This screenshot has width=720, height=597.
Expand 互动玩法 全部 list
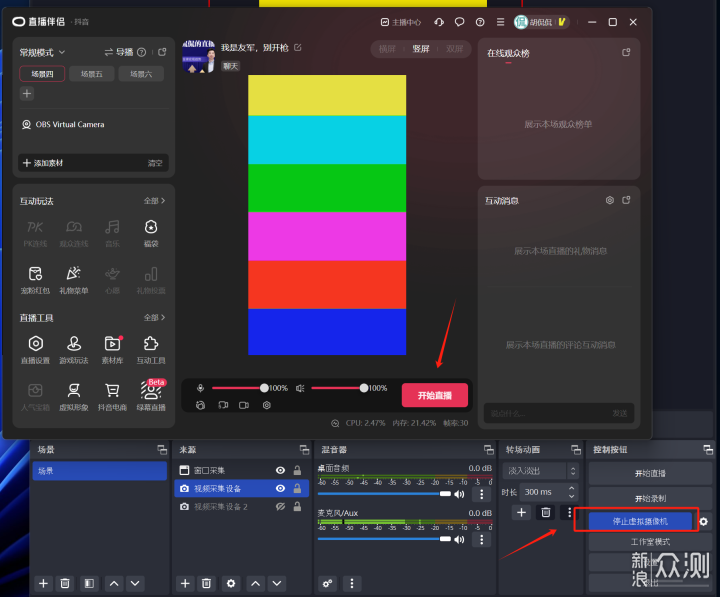point(154,201)
